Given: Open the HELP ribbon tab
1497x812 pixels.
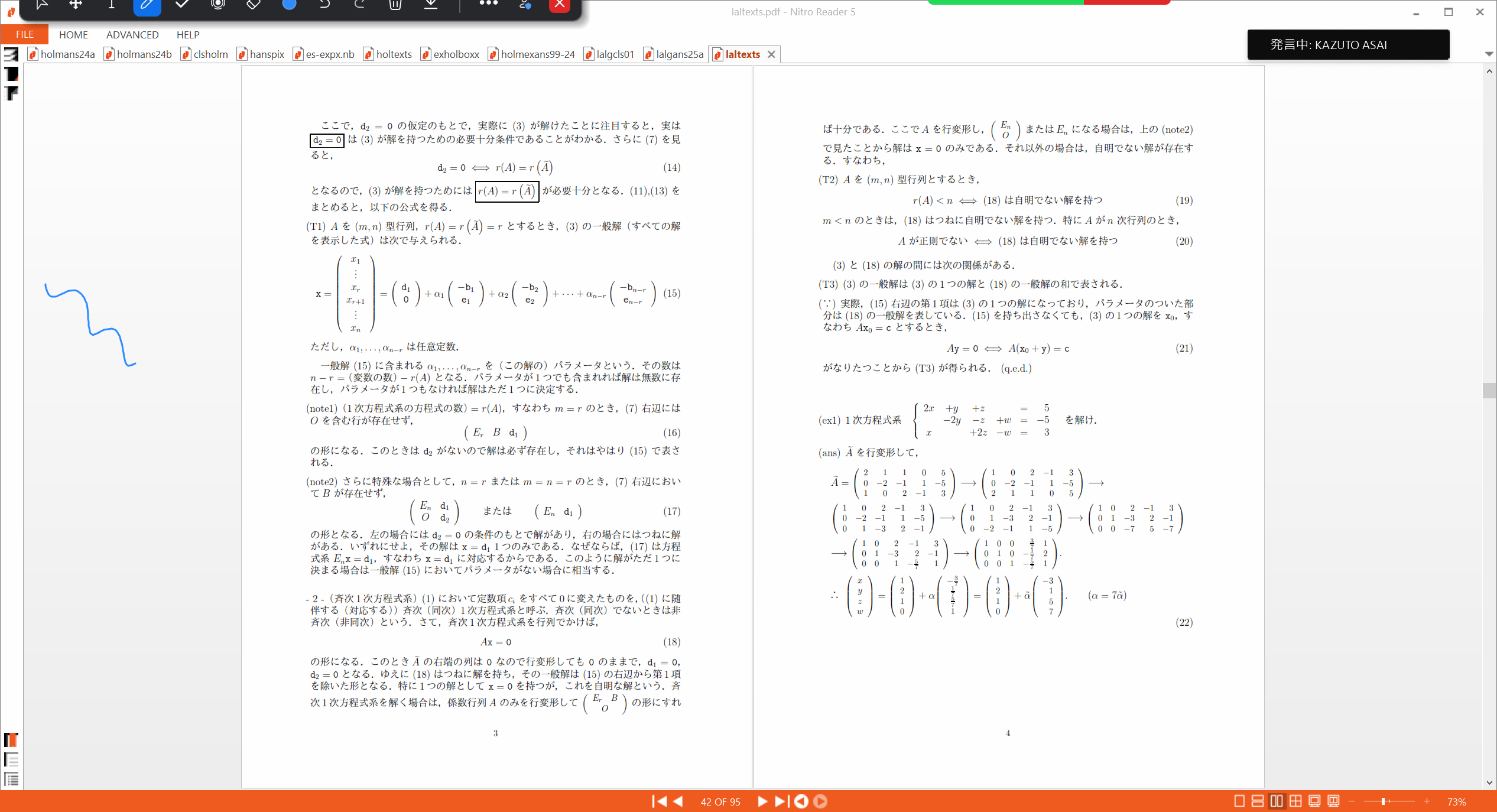Looking at the screenshot, I should point(188,34).
